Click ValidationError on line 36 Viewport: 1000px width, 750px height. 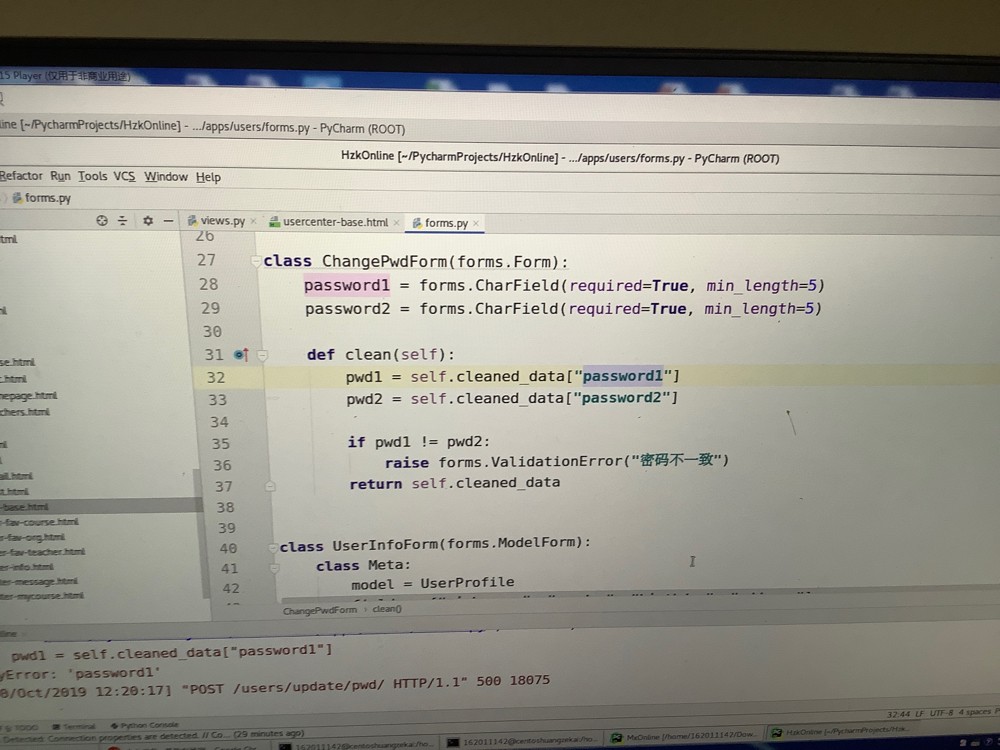point(556,461)
